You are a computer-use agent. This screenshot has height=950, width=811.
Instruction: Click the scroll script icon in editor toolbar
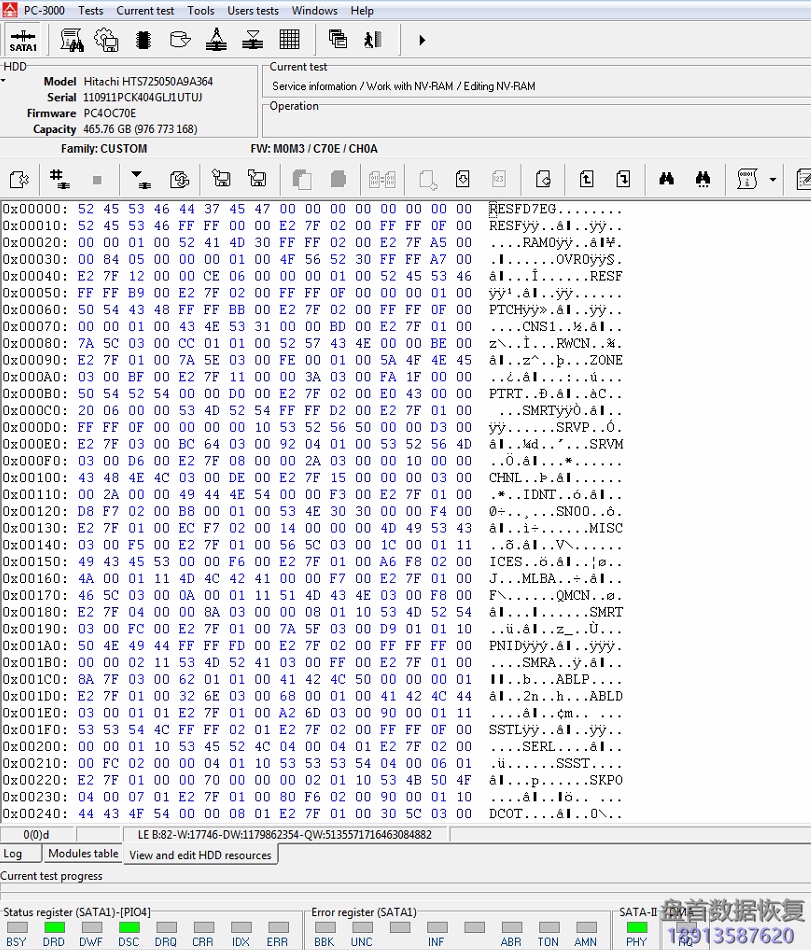[x=746, y=179]
